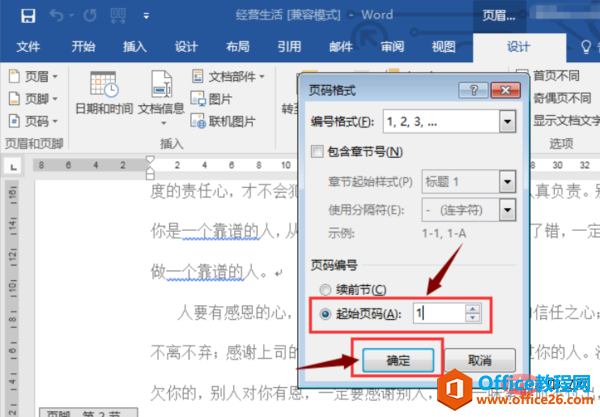Screen dimensions: 600x417
Task: Decrease the start page number spinner
Action: tap(473, 318)
